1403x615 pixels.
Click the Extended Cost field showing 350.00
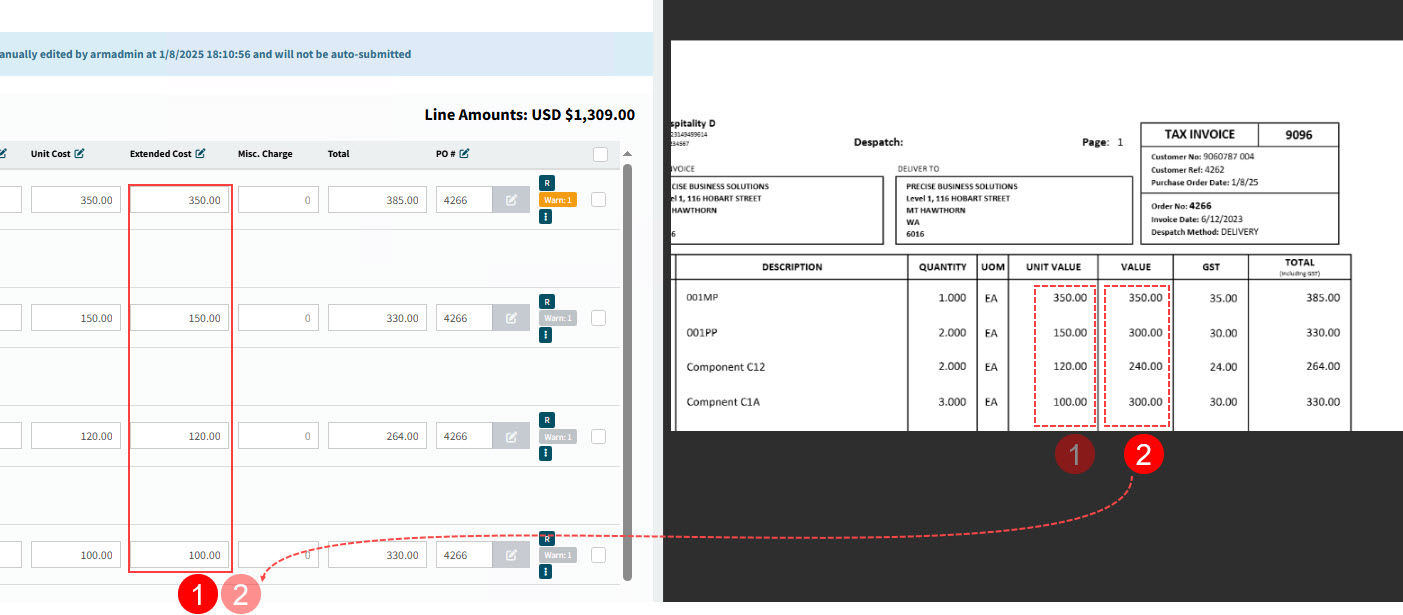point(180,200)
